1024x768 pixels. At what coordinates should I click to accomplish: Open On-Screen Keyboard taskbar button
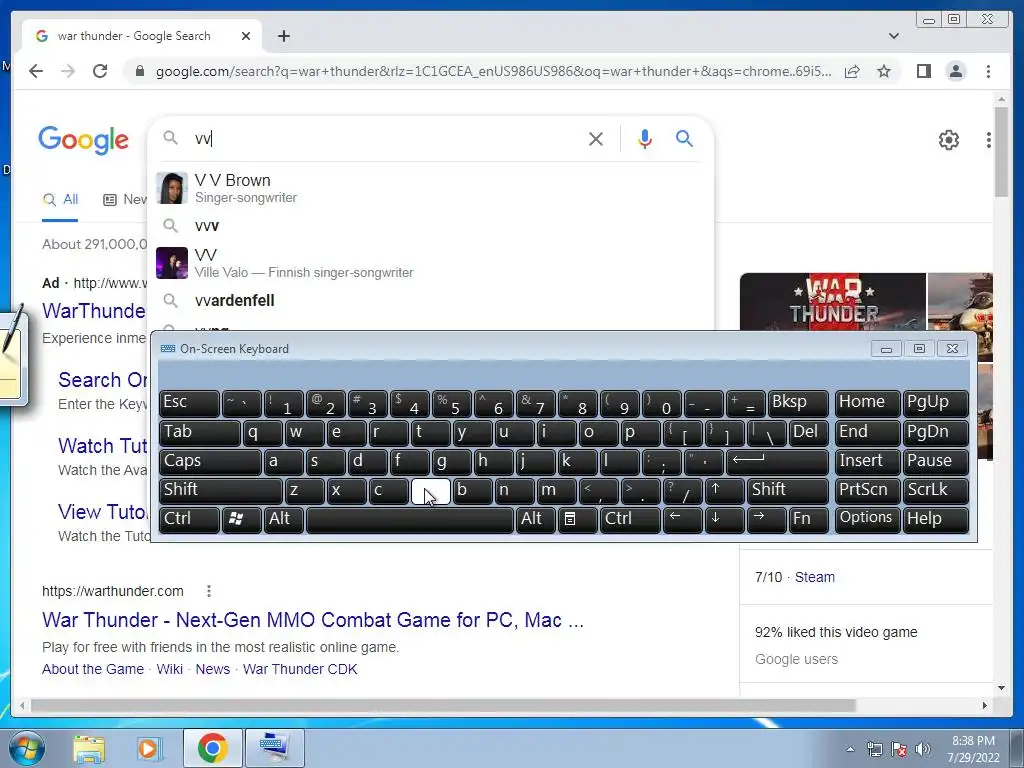tap(273, 748)
